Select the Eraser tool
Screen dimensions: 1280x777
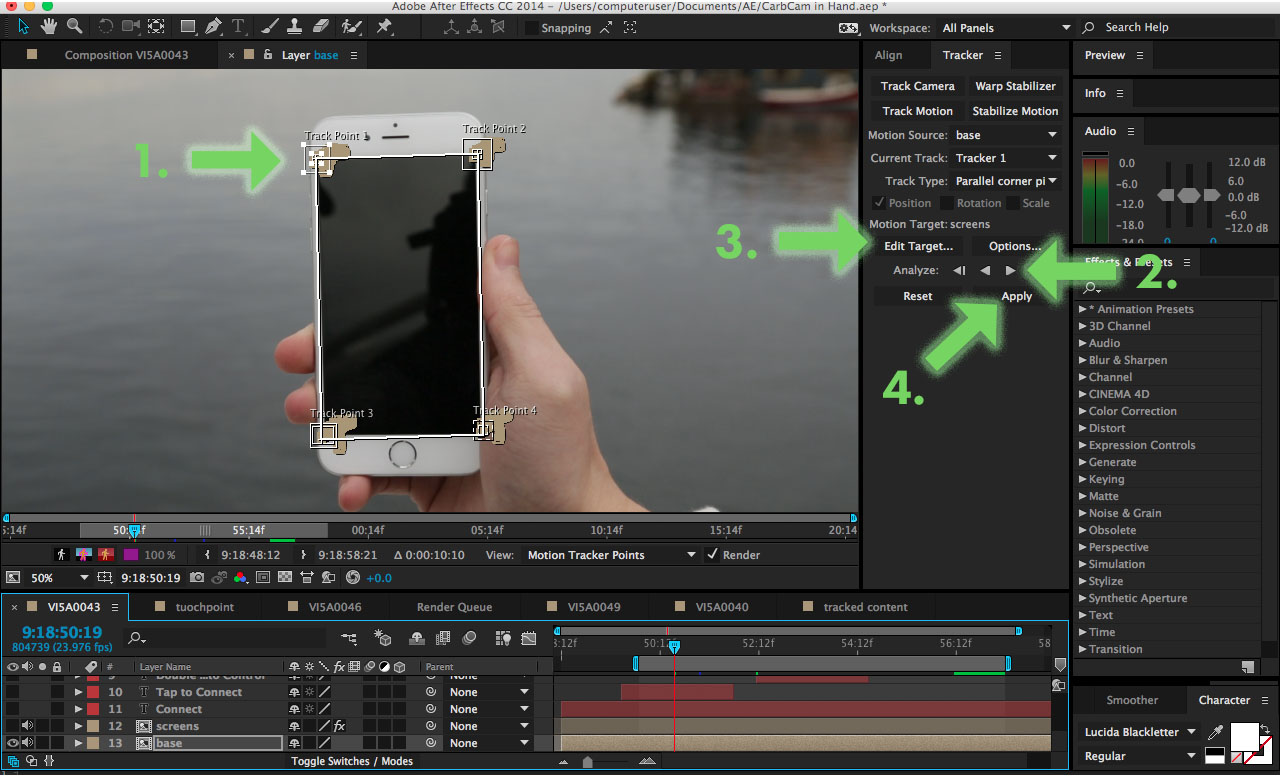pyautogui.click(x=320, y=27)
